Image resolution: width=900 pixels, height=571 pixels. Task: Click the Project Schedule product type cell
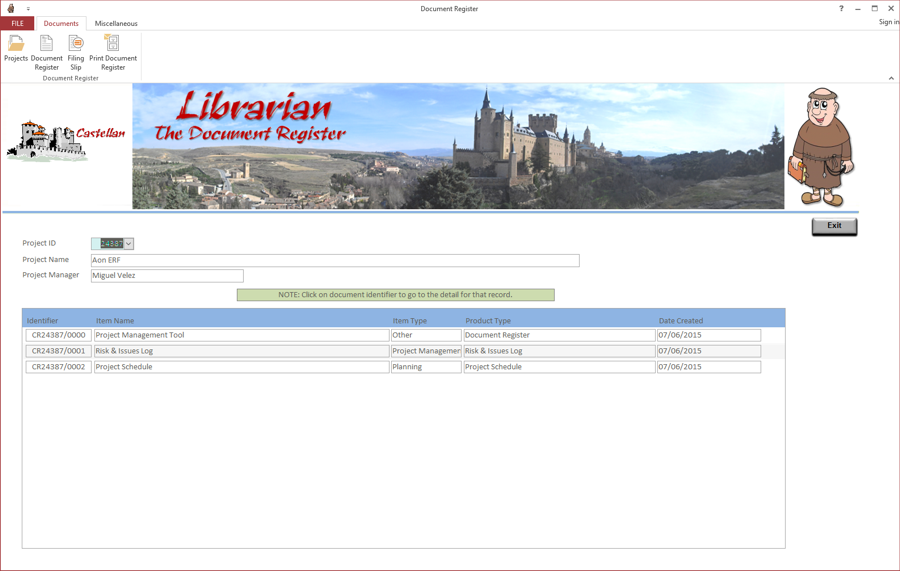coord(559,367)
